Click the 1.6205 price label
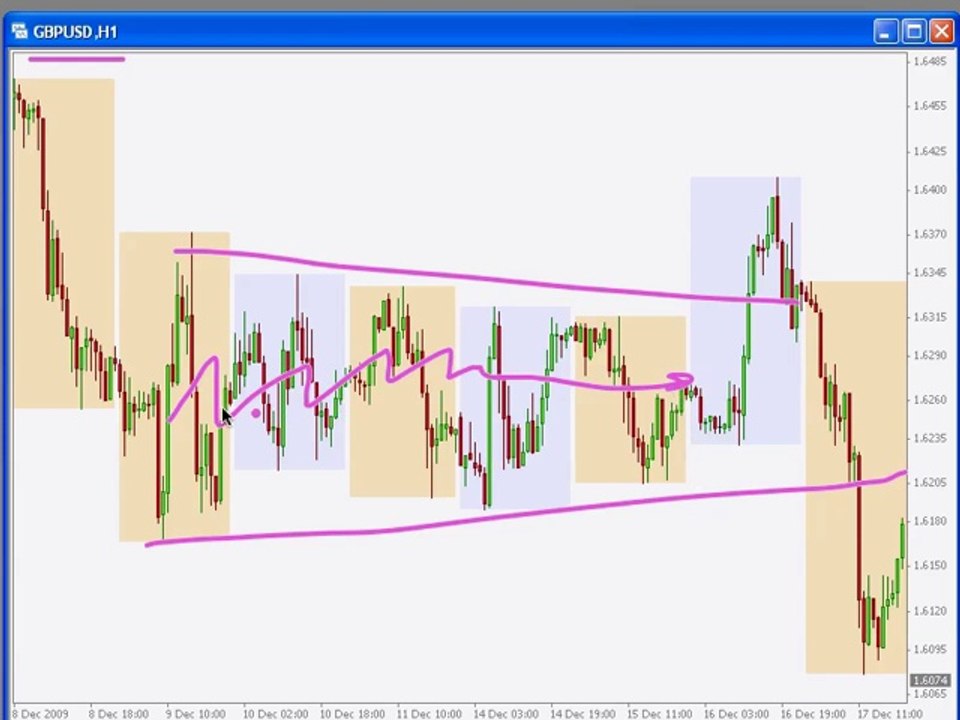Screen dimensions: 960x720 pos(929,483)
